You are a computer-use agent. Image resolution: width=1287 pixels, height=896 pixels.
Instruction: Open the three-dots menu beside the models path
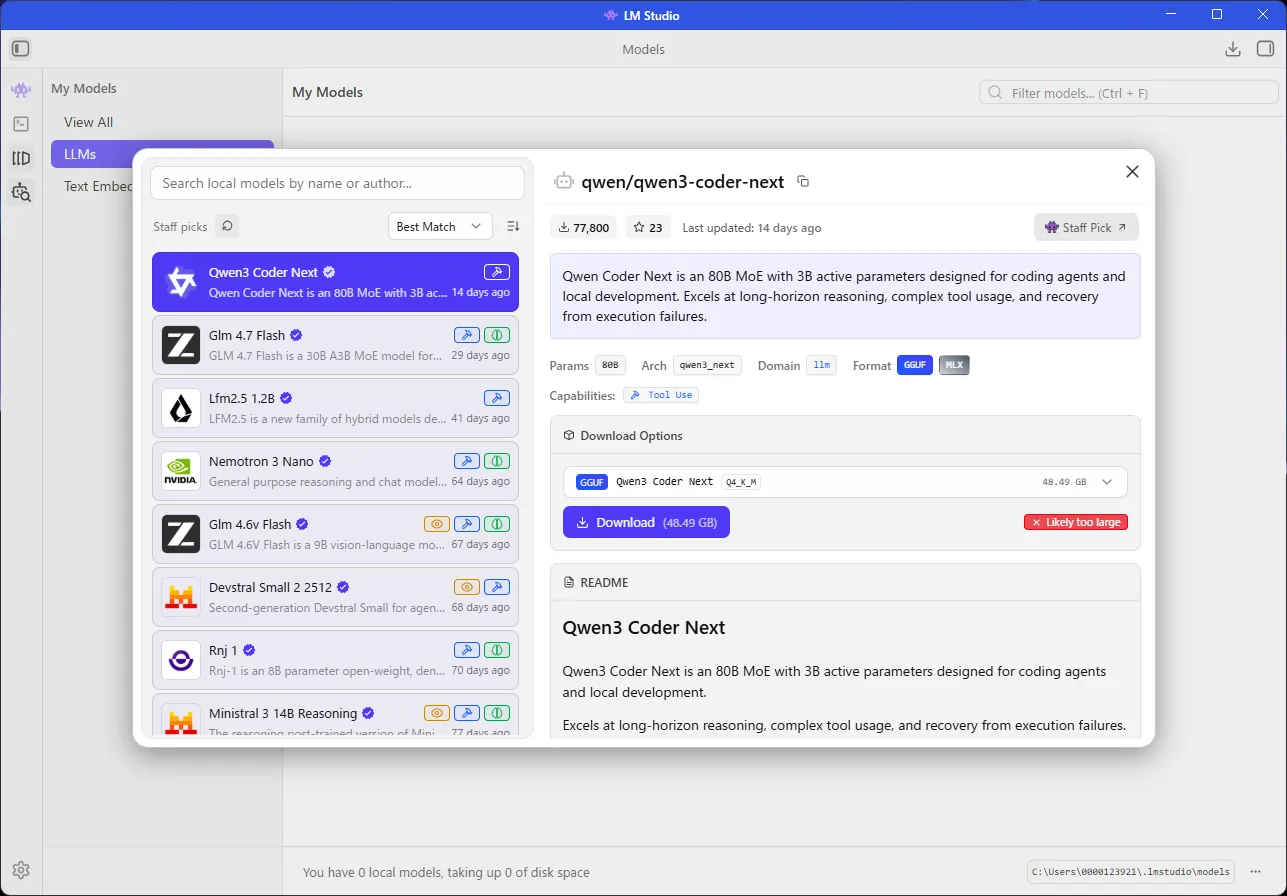(1256, 872)
